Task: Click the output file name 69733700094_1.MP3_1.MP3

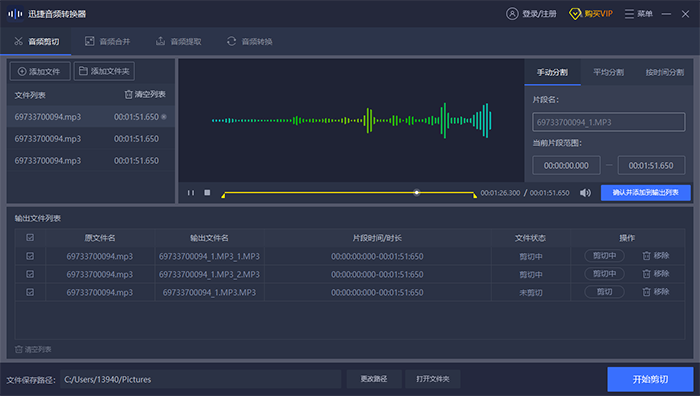Action: [209, 256]
